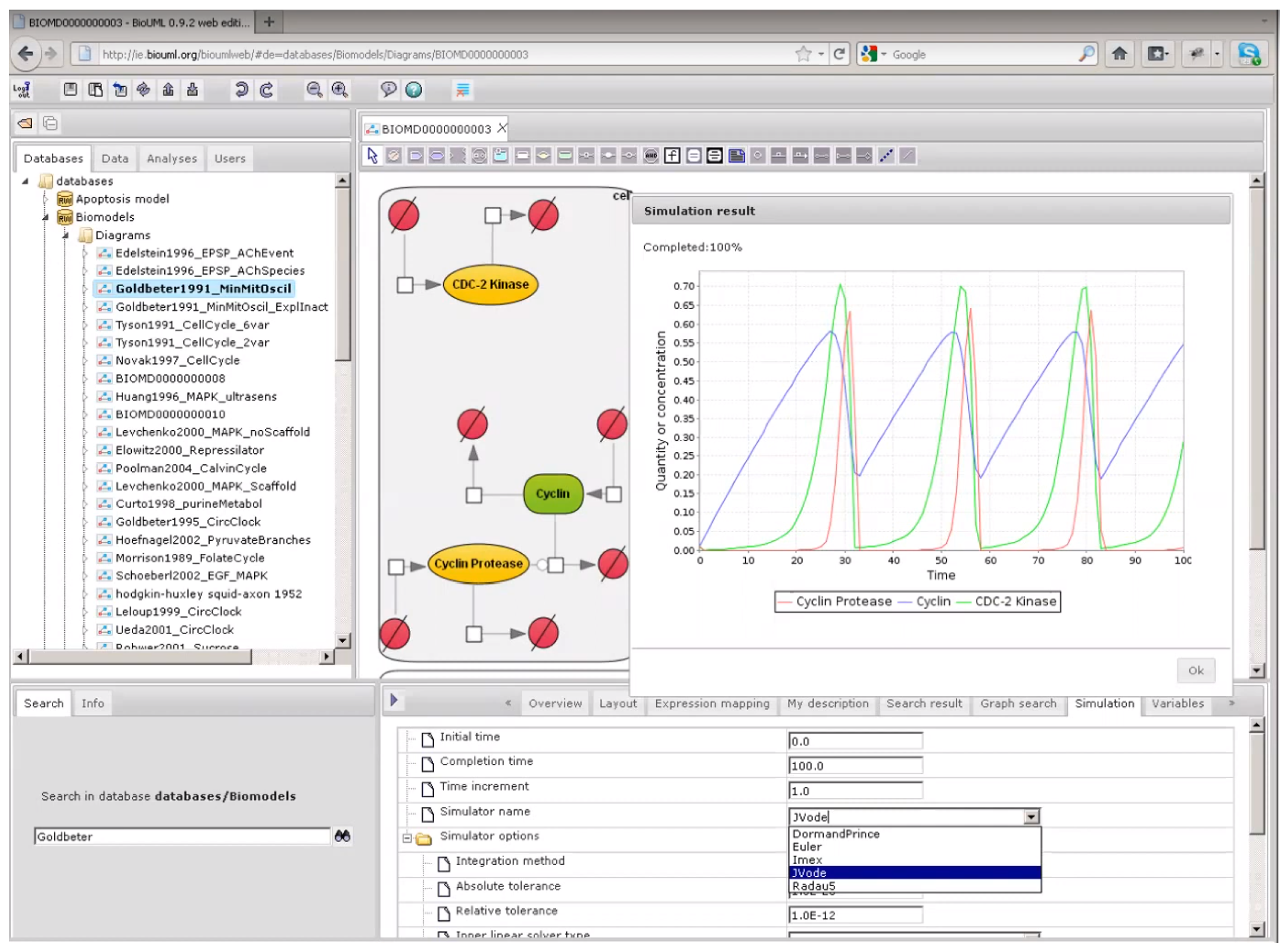Open help with the question mark icon
Viewport: 1286px width, 952px height.
click(414, 89)
